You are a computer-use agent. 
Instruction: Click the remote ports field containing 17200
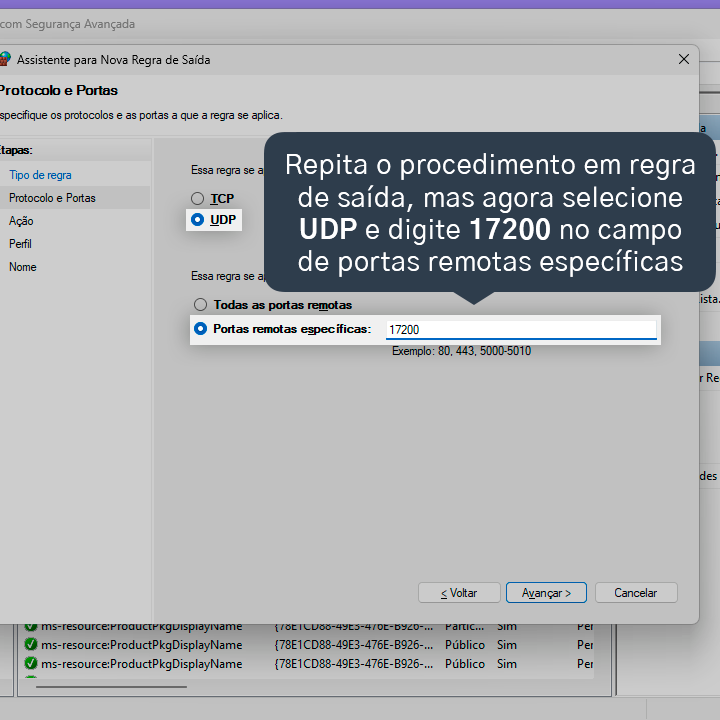(521, 330)
